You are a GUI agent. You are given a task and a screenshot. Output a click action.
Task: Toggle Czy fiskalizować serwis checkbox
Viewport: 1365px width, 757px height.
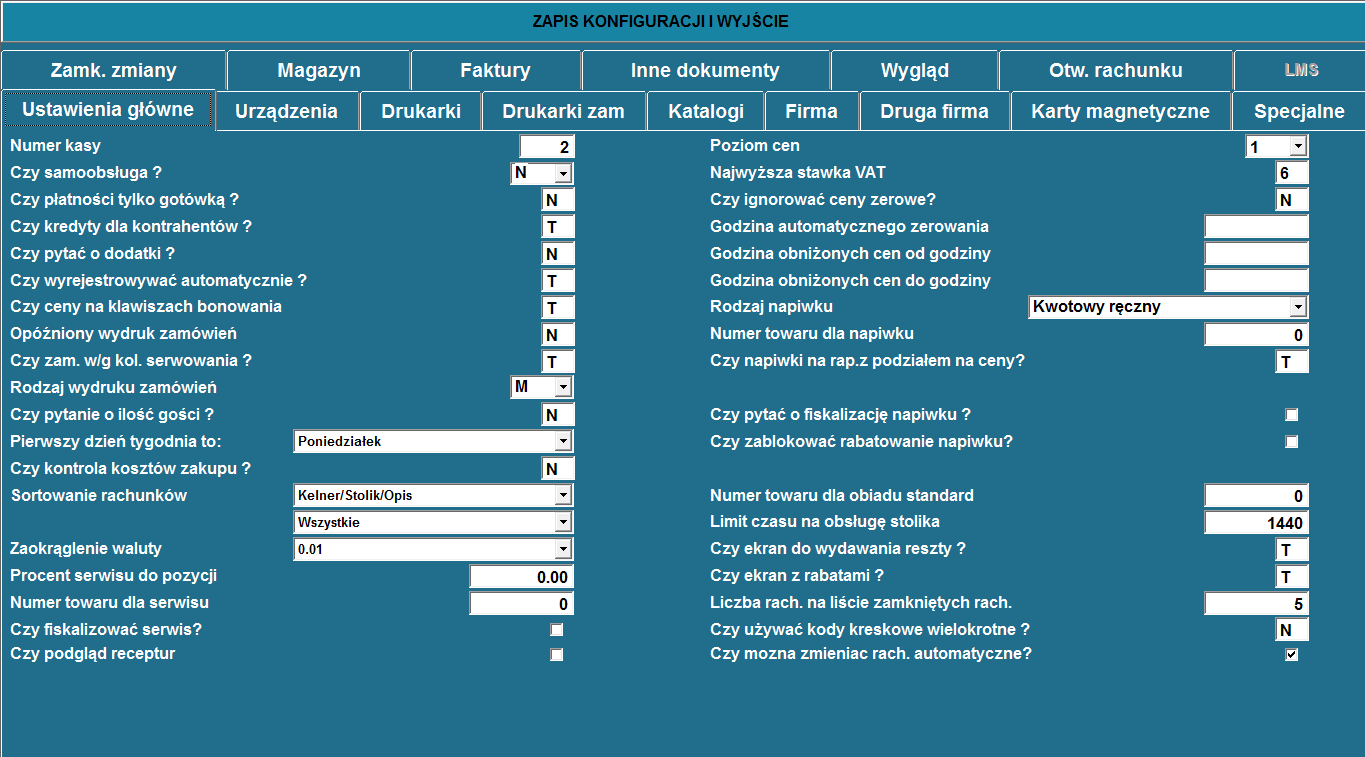[557, 630]
